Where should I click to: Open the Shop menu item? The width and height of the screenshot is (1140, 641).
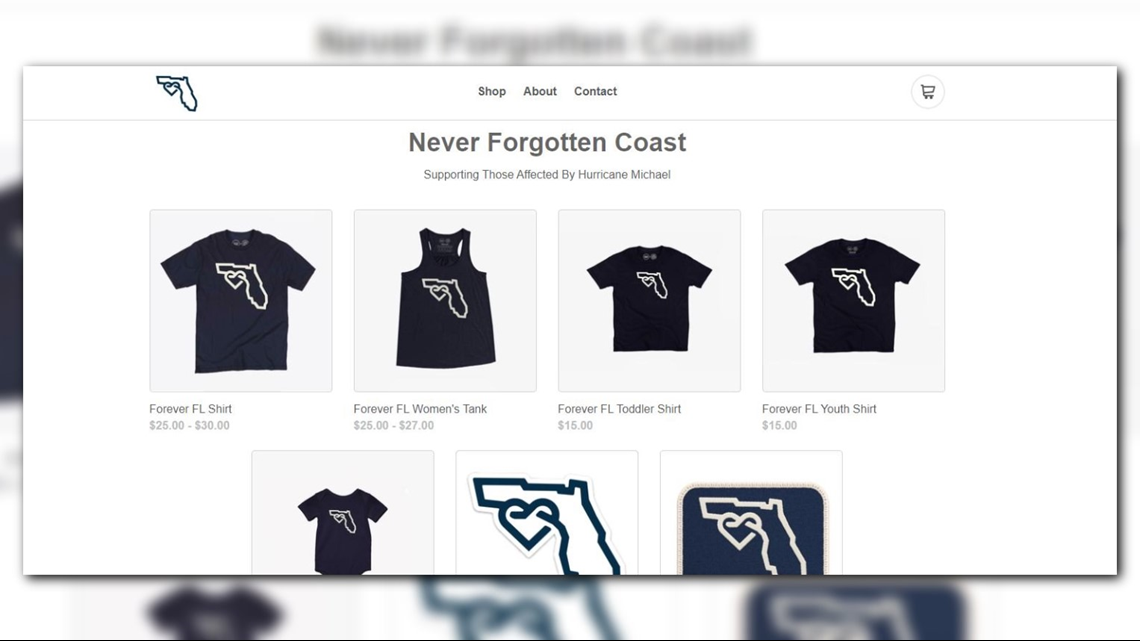[491, 92]
